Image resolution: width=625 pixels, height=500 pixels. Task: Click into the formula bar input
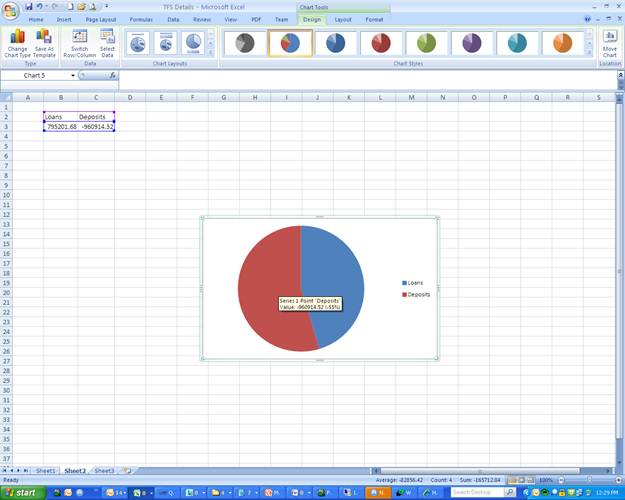coord(367,79)
